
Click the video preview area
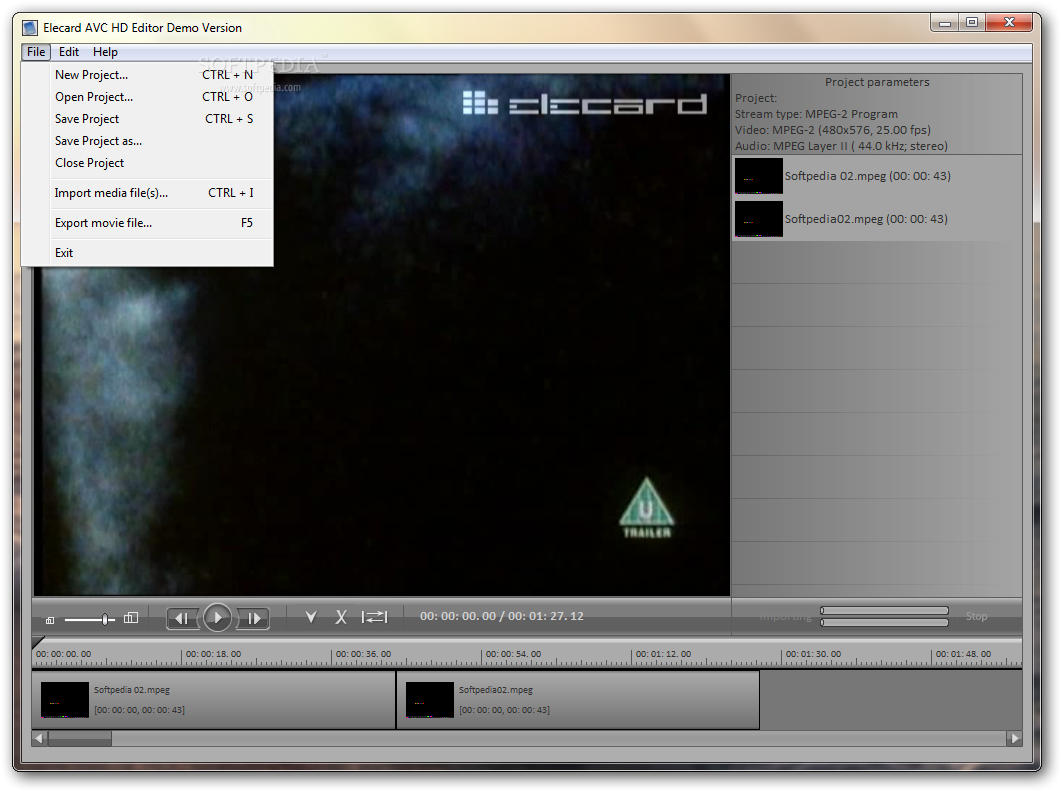coord(382,335)
